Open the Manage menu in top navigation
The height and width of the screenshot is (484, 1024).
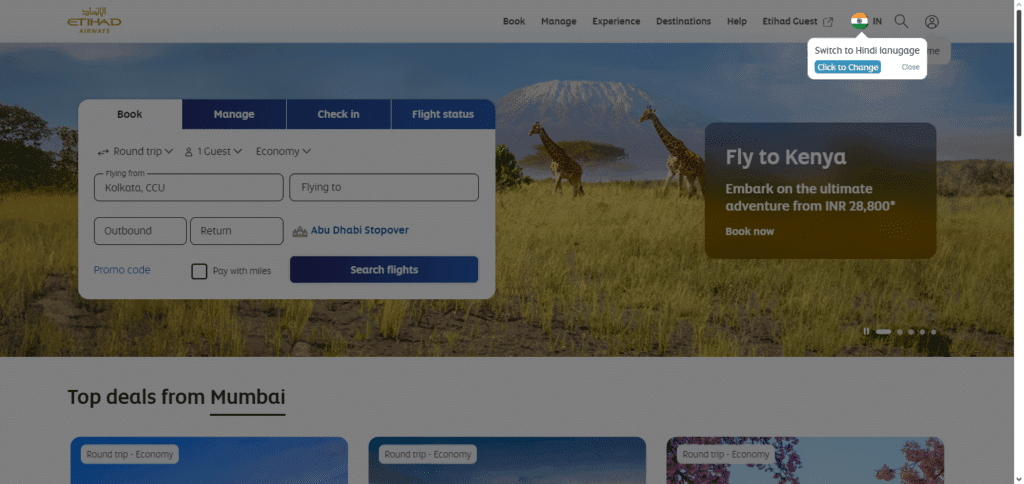(558, 22)
